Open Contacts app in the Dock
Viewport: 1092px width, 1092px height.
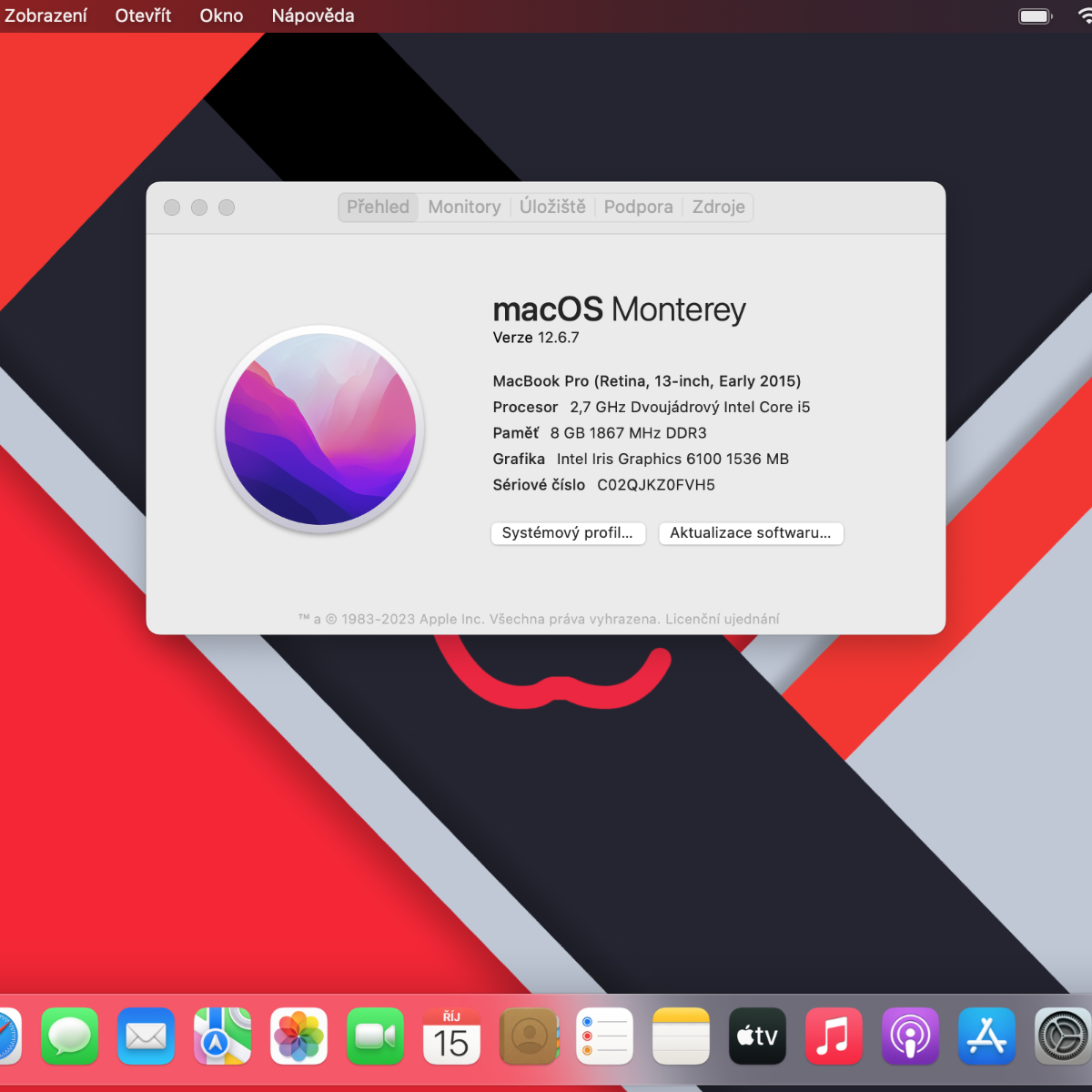coord(528,1036)
